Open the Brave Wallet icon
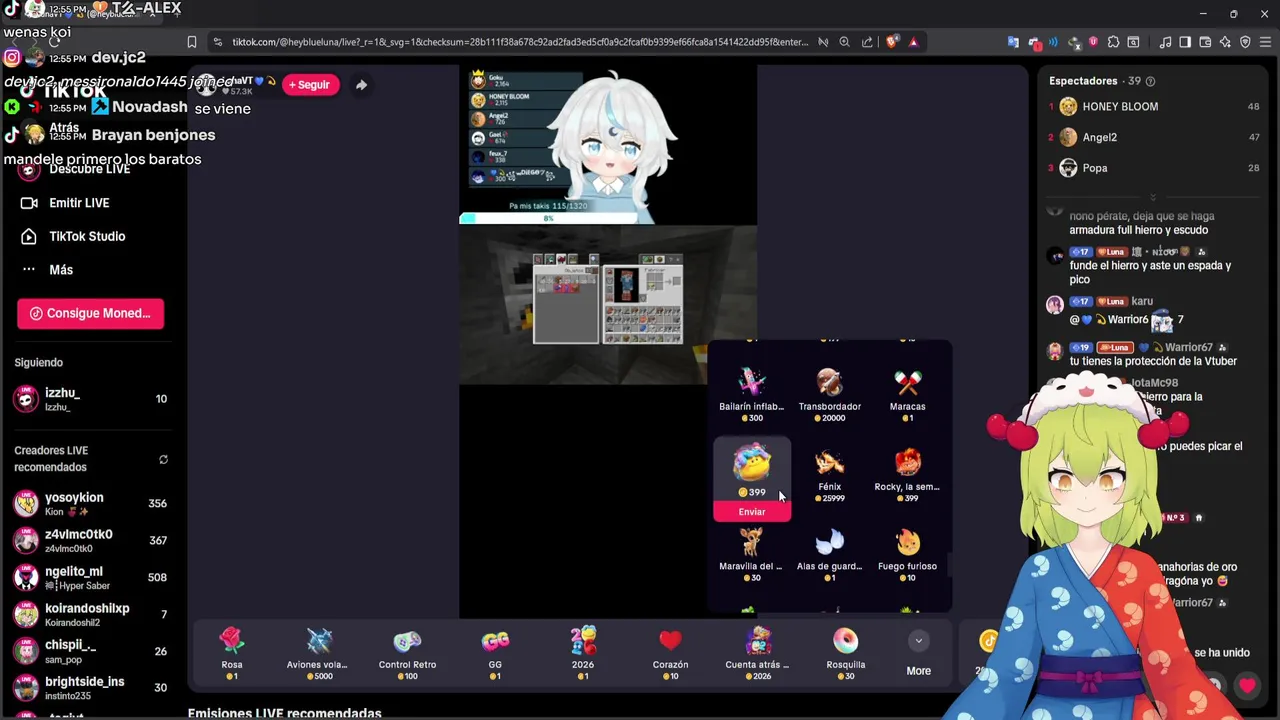This screenshot has width=1280, height=720. coord(1205,42)
